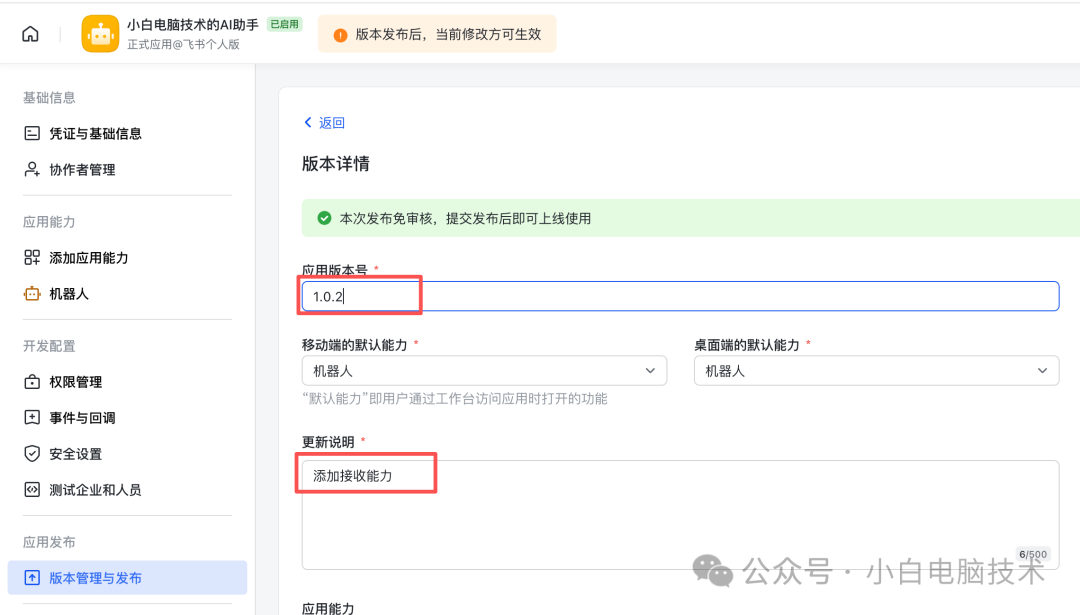Click the 返回 back link
The width and height of the screenshot is (1080, 615).
(331, 123)
